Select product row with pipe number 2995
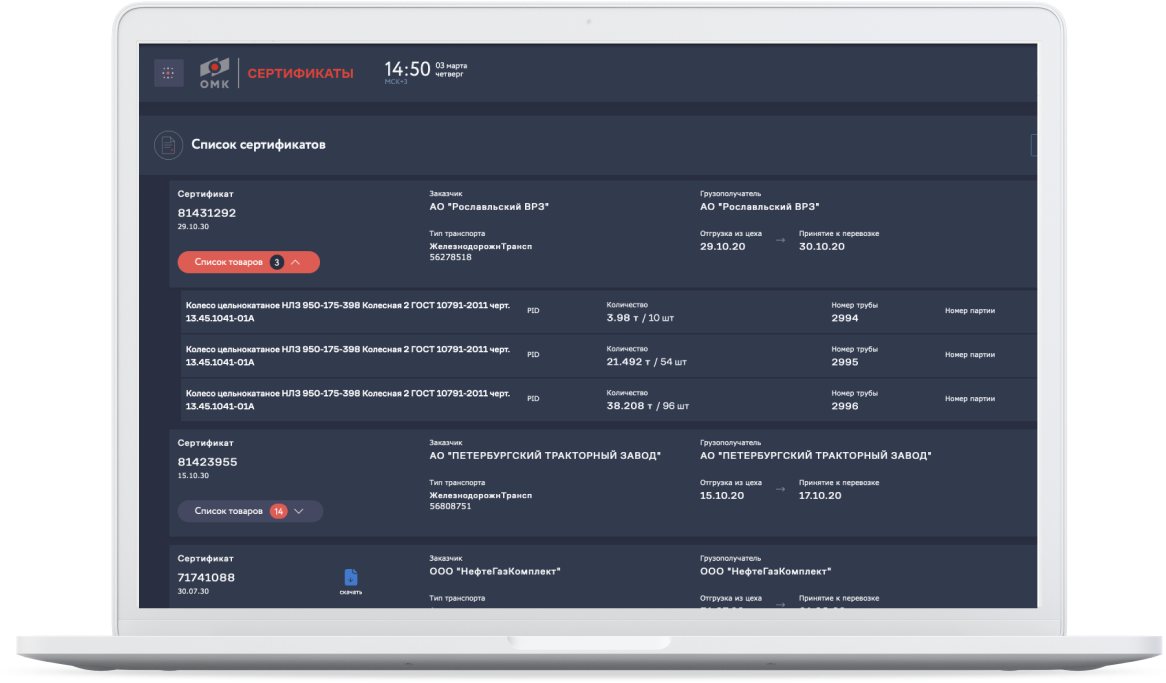Screen dimensions: 1166x683 (609, 356)
